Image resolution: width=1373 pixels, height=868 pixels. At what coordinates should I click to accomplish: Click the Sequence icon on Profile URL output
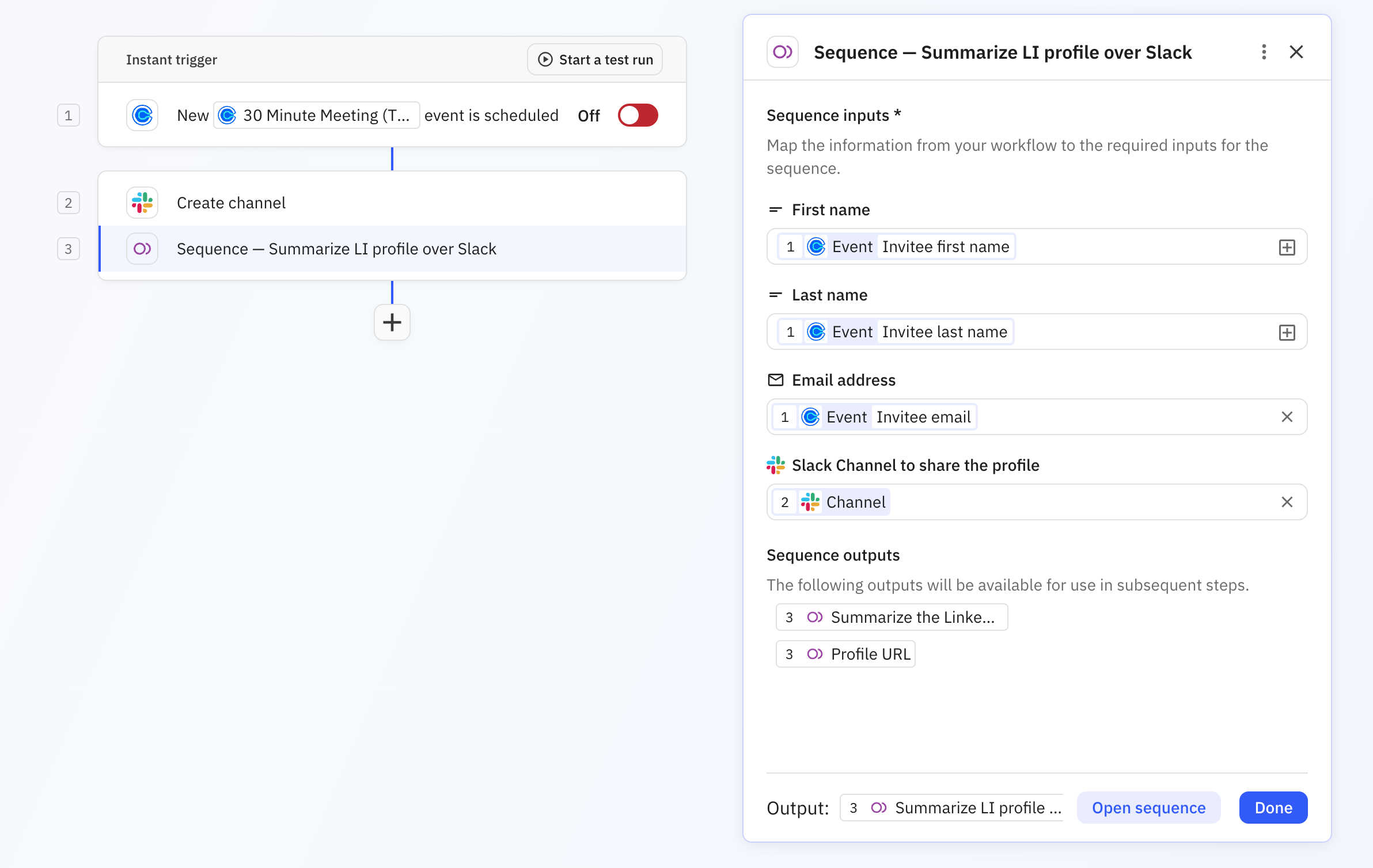click(x=816, y=654)
